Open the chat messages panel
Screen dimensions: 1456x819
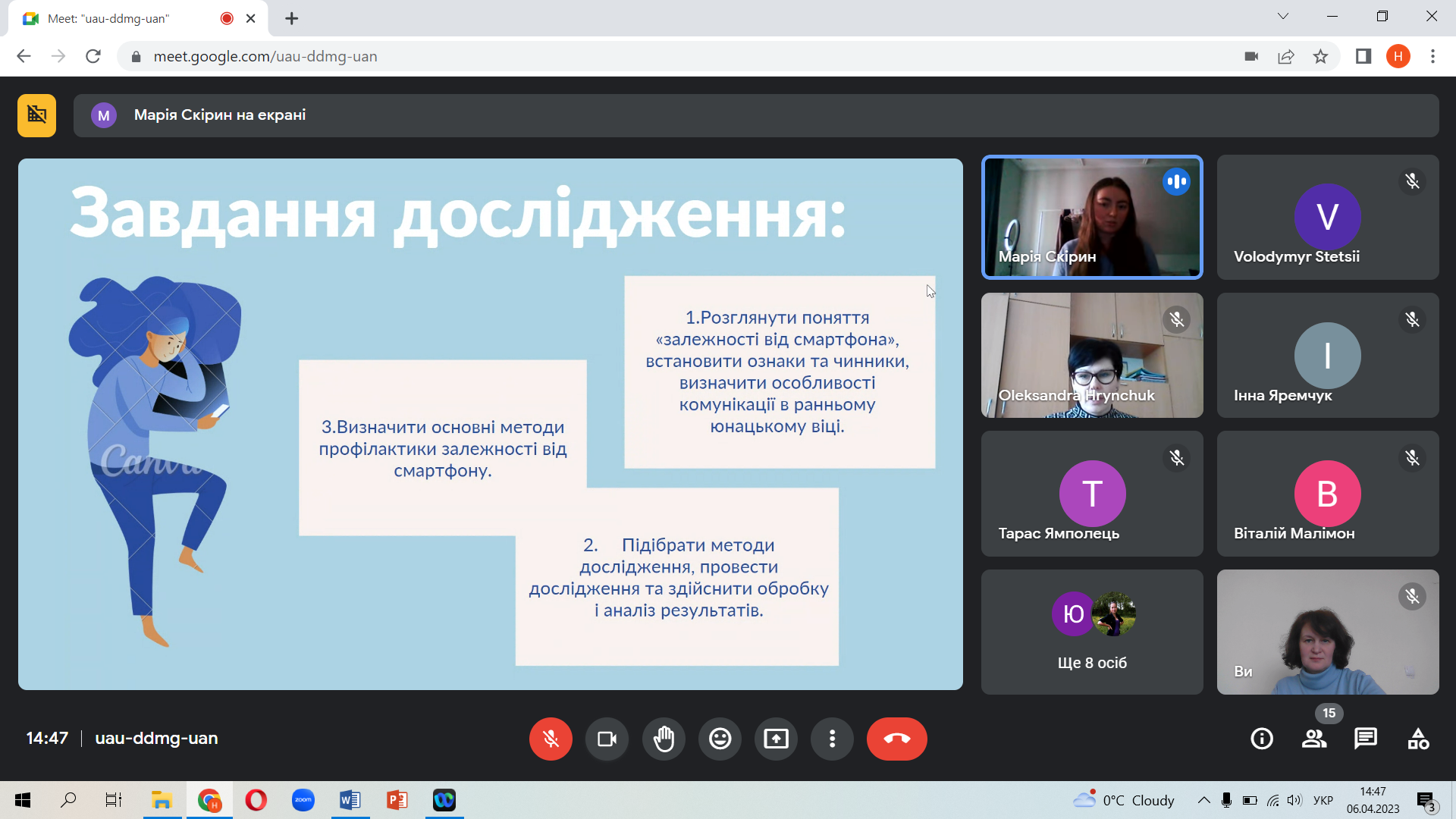[1366, 739]
